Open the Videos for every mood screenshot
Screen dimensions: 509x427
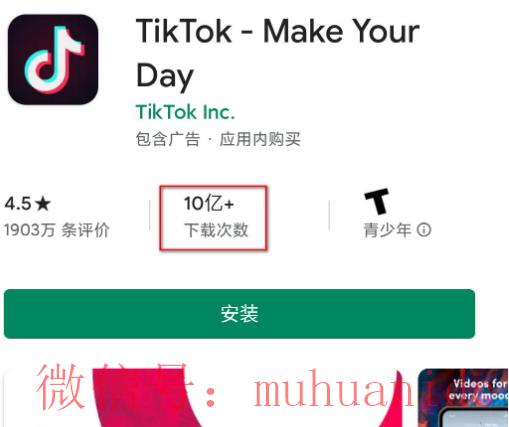[463, 398]
